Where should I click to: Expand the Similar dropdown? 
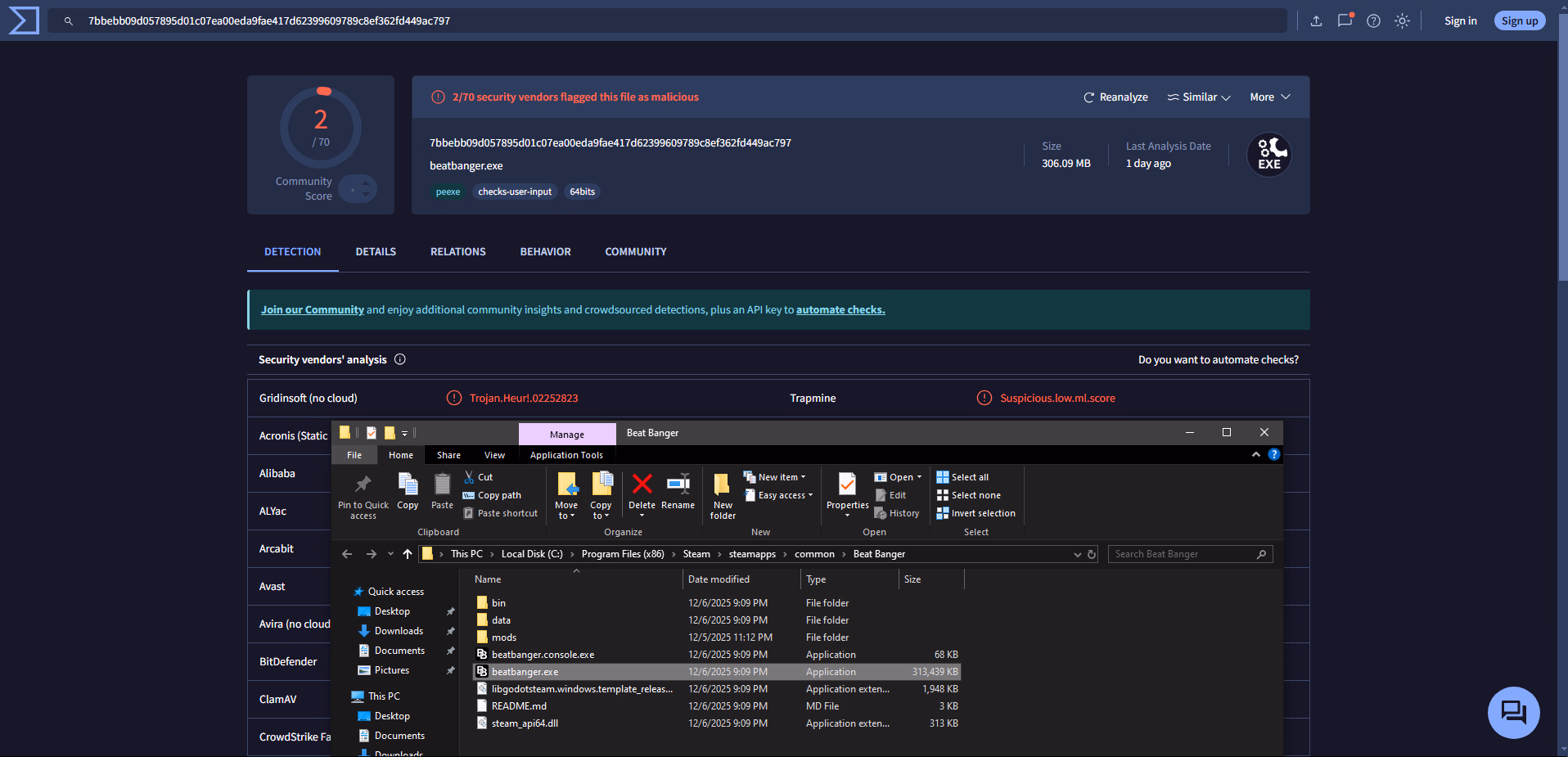pos(1198,97)
